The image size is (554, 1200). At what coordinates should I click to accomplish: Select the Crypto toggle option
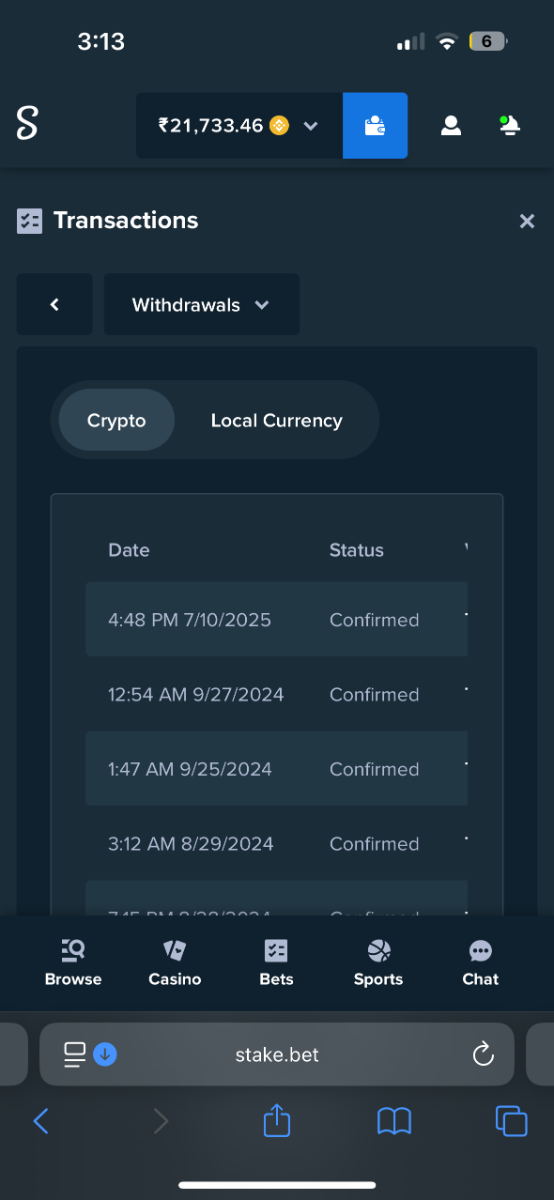(x=116, y=420)
